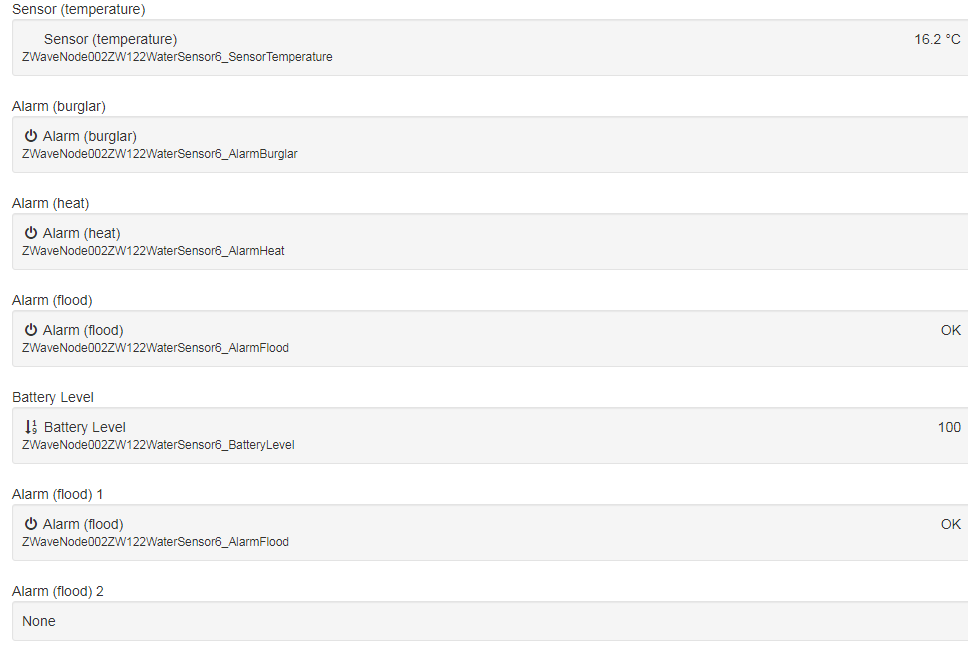Click the power icon under Alarm (flood) 1

coord(31,524)
